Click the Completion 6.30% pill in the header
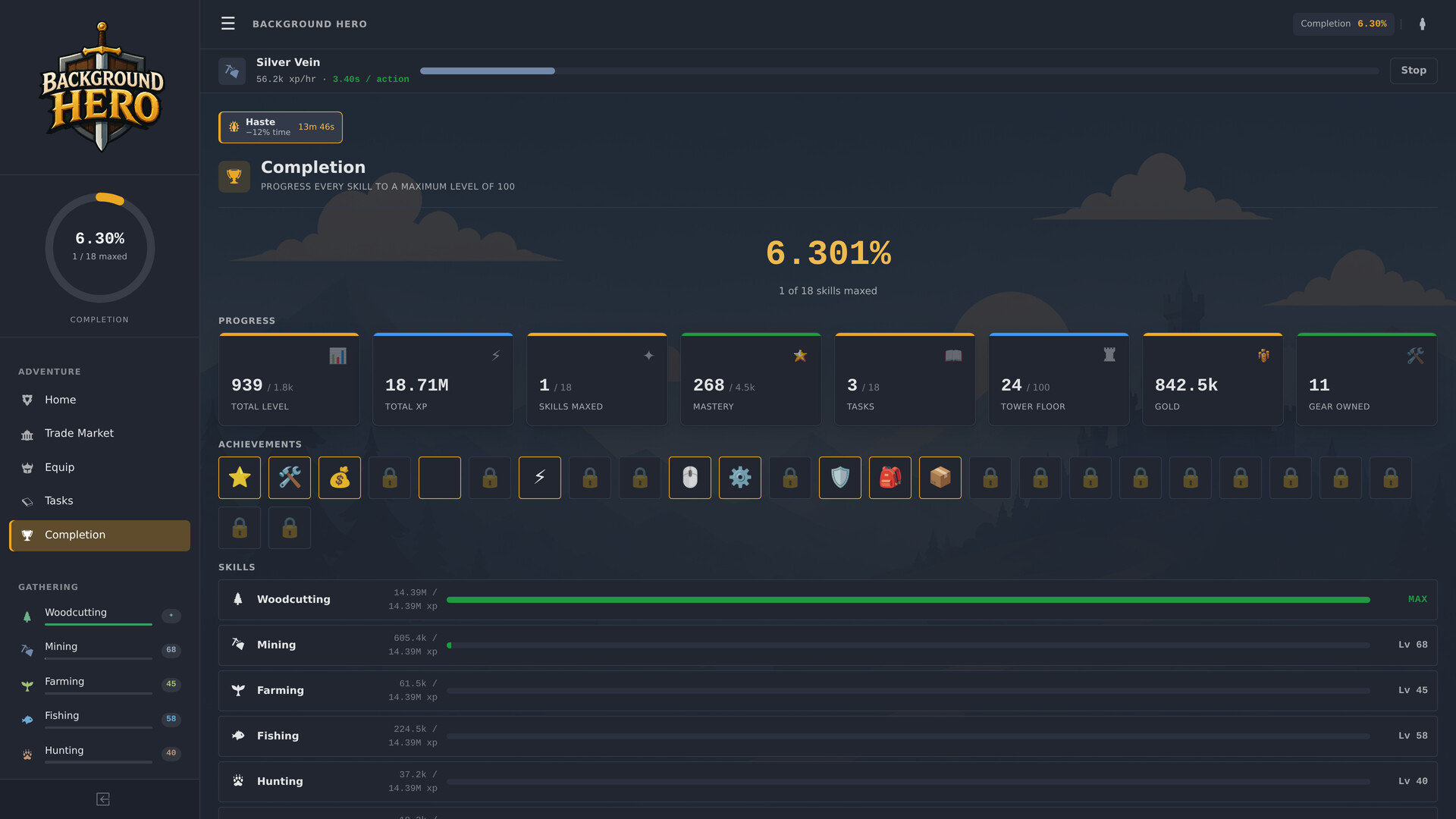This screenshot has width=1456, height=819. point(1343,24)
